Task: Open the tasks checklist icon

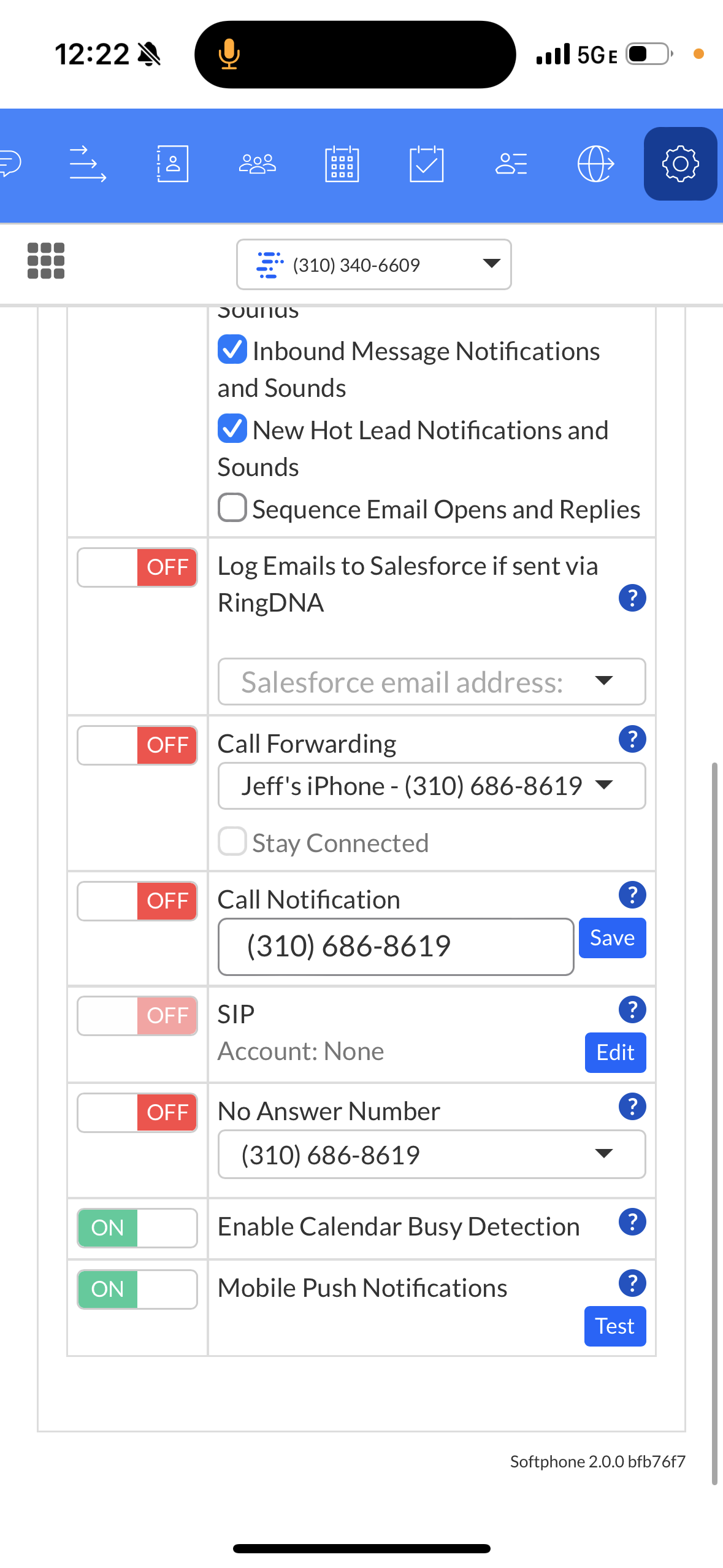Action: click(x=426, y=164)
